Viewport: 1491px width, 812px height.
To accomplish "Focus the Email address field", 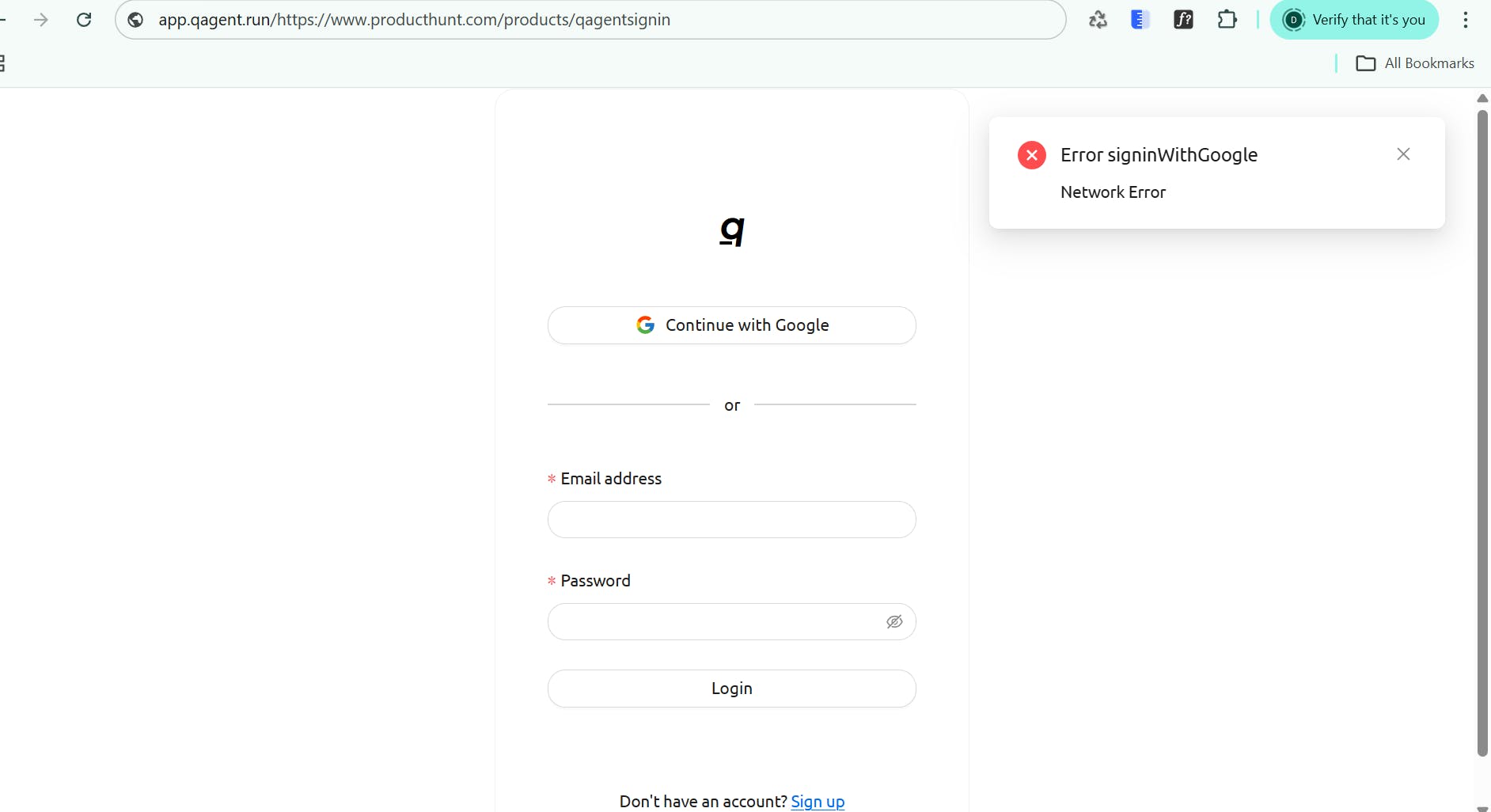I will [x=731, y=520].
